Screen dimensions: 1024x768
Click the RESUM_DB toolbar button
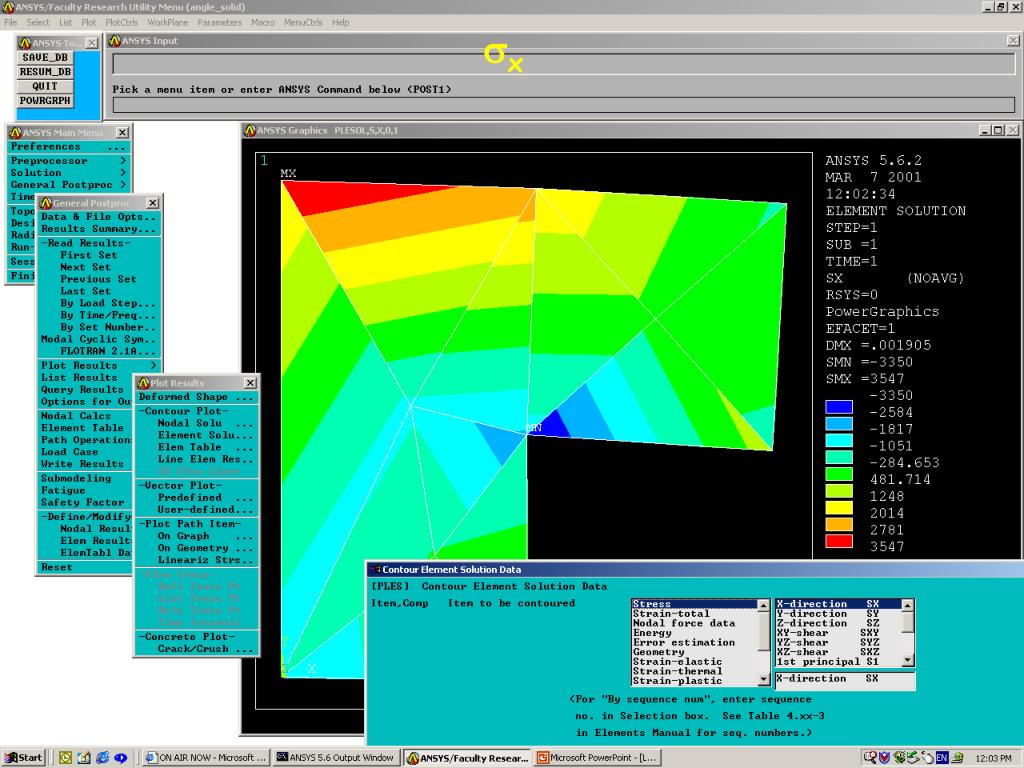point(45,72)
